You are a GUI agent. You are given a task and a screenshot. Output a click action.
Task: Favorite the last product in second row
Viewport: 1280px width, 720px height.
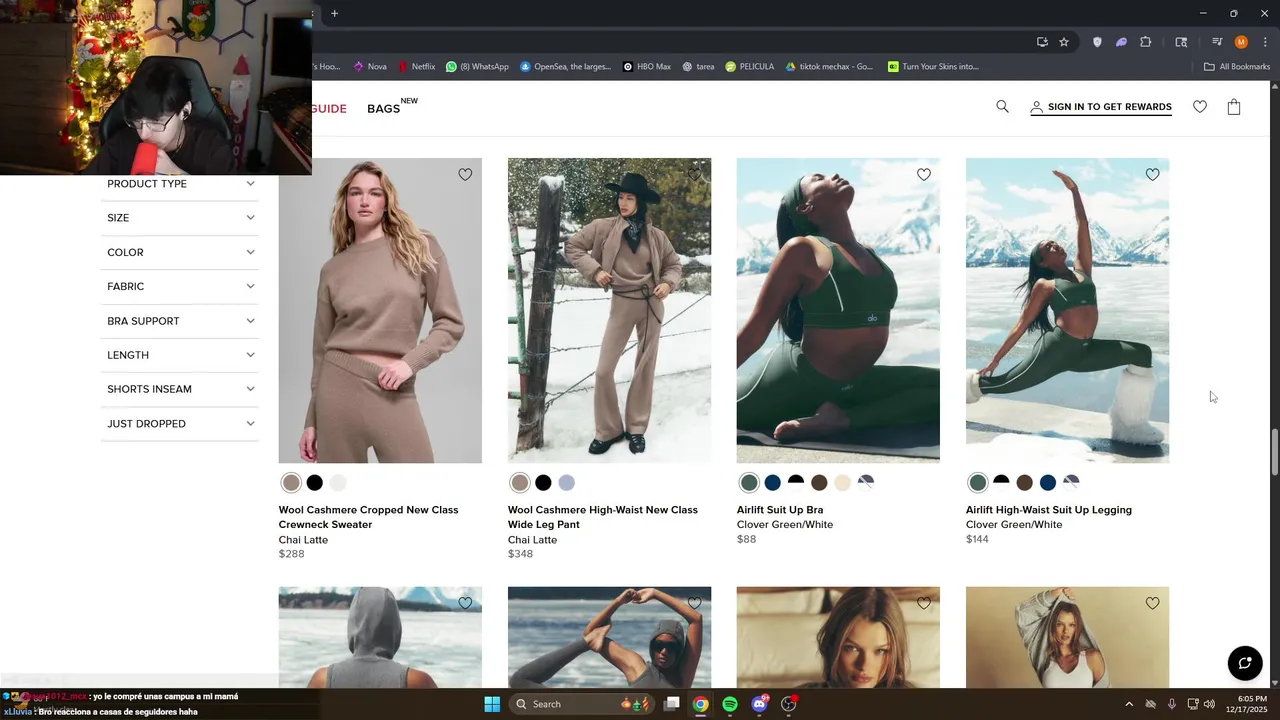[x=1153, y=603]
